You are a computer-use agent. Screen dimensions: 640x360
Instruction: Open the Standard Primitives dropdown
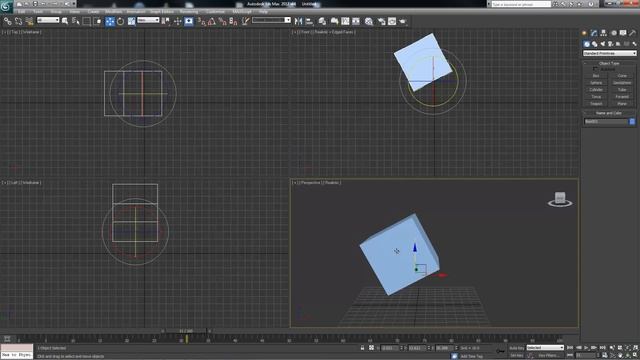tap(609, 53)
